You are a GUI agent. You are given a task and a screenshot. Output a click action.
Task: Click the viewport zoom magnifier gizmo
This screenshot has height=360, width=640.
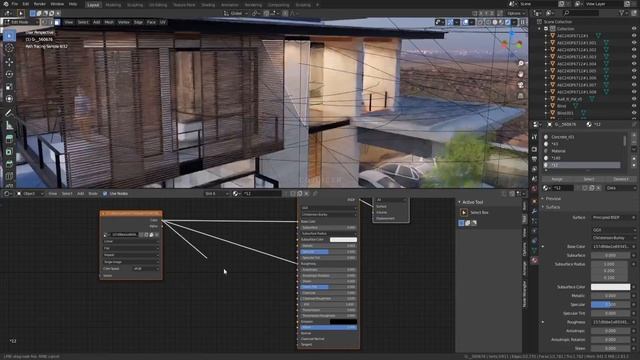521,64
